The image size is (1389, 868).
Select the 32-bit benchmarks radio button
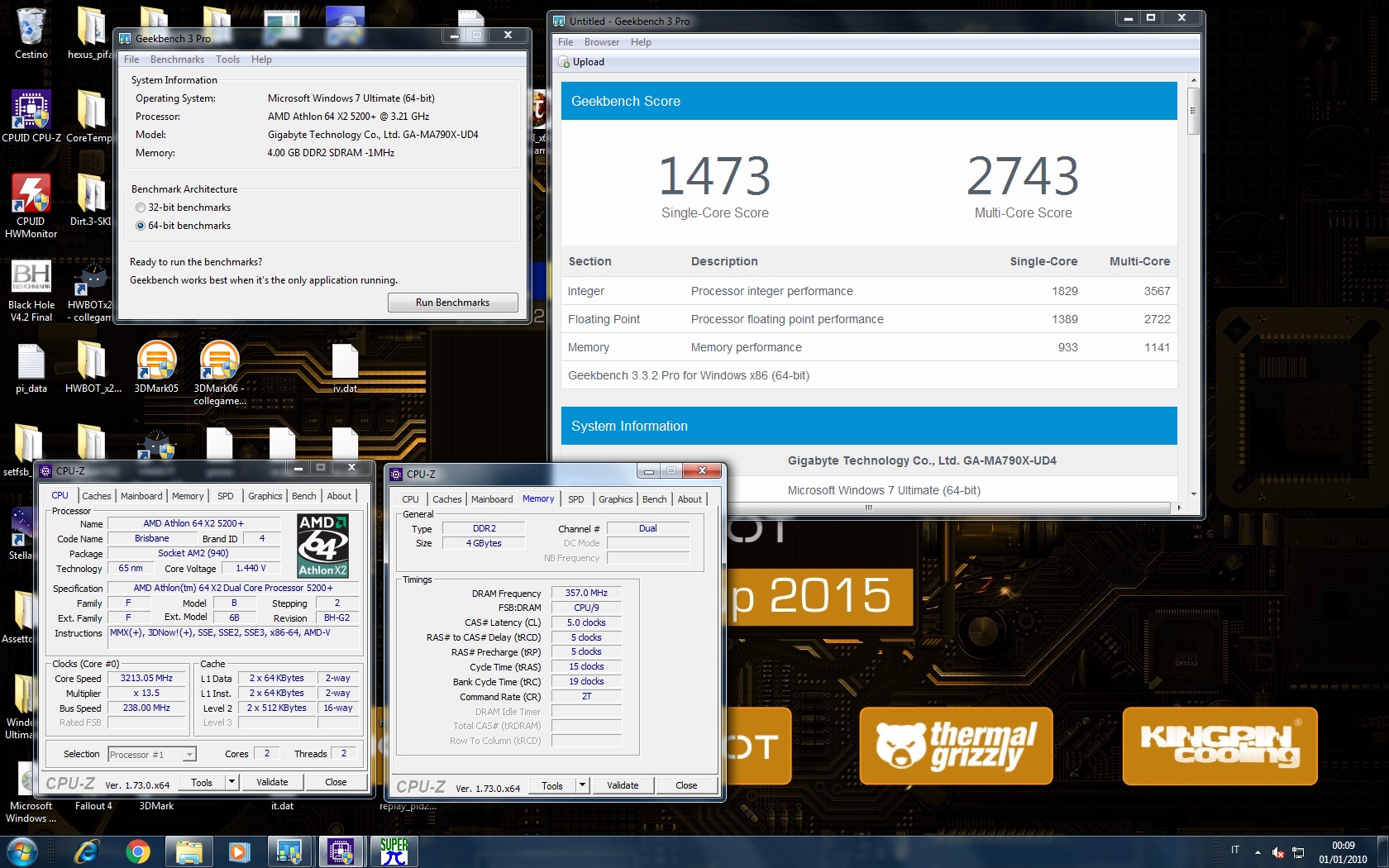tap(141, 207)
